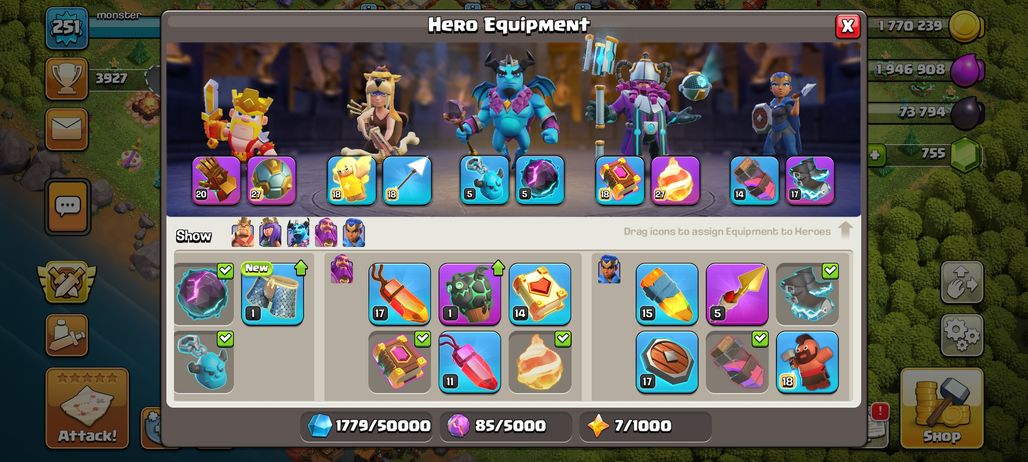Toggle Royal Champion filter in Show row
The width and height of the screenshot is (1028, 462).
354,233
